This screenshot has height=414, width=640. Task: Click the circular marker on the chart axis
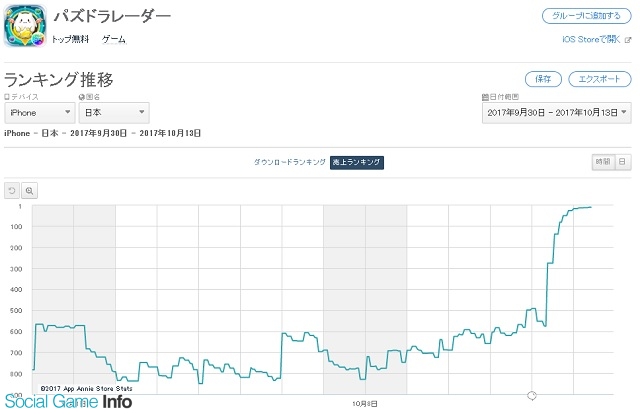531,395
